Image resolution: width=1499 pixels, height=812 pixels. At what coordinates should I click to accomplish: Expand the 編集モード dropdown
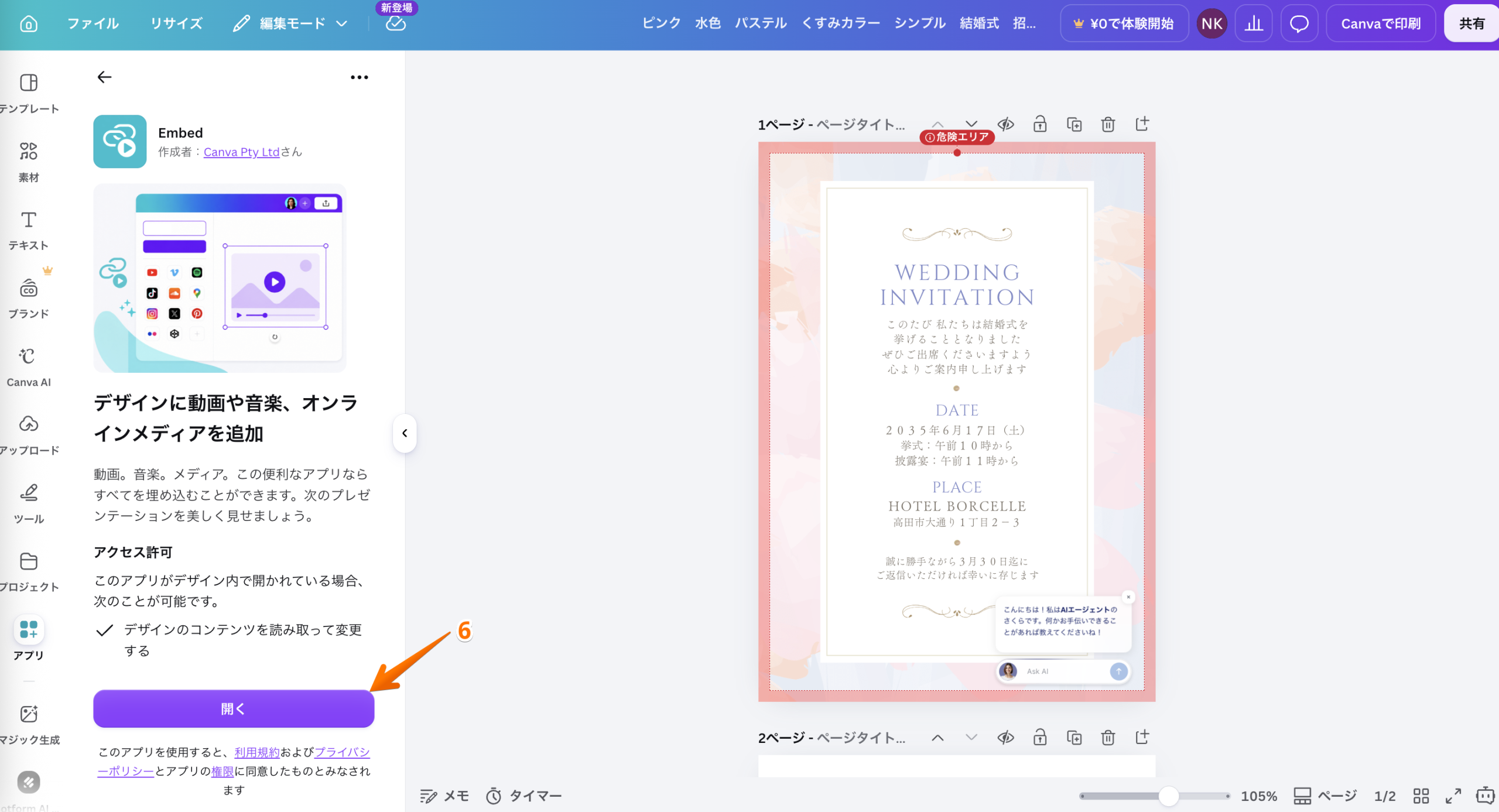pos(290,23)
